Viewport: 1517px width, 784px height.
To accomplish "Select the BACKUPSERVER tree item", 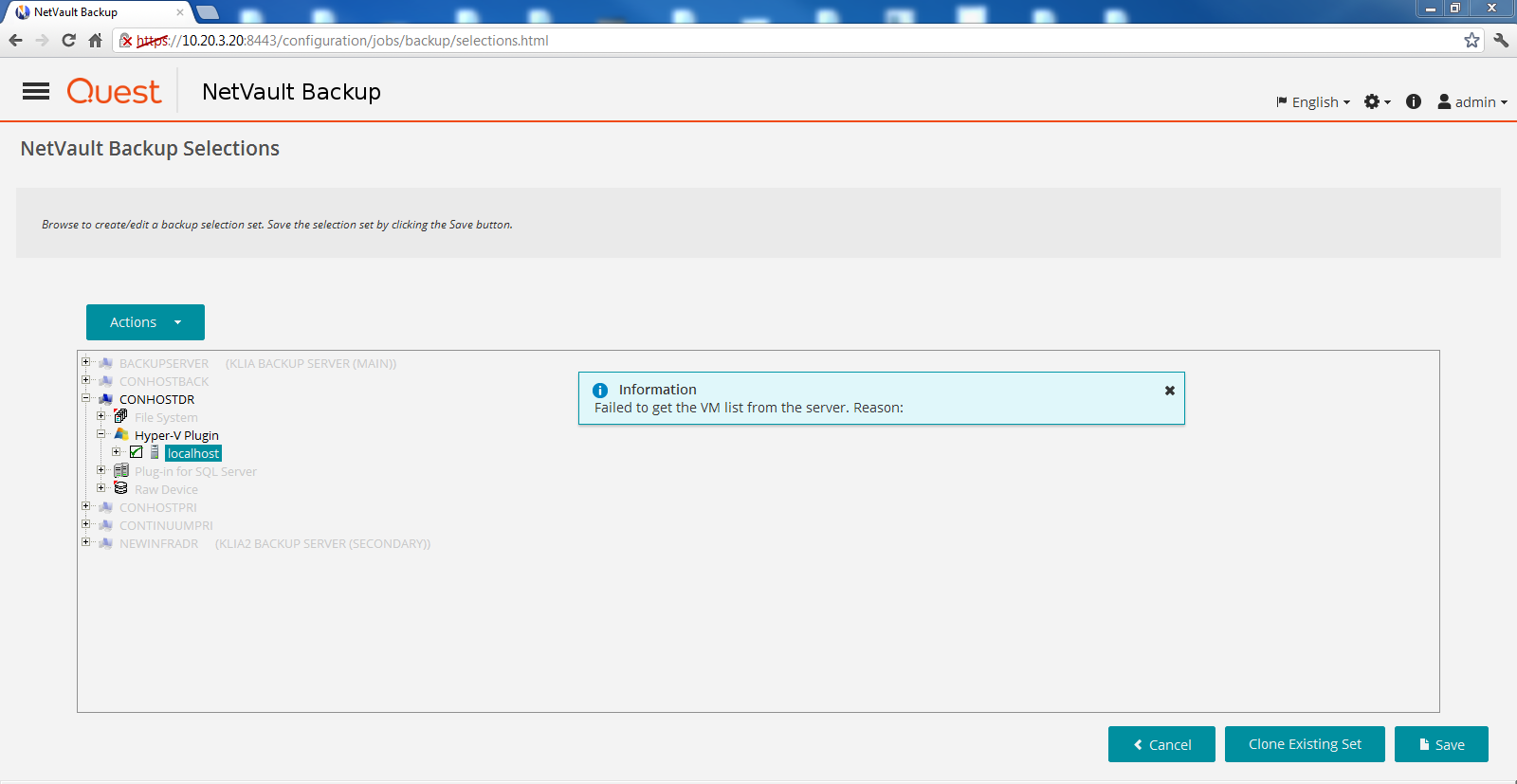I will pyautogui.click(x=164, y=363).
